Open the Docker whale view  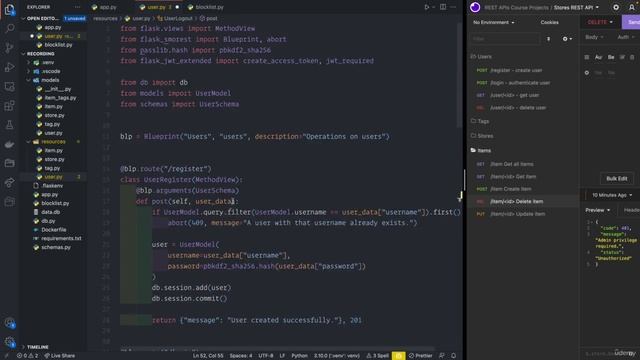tap(9, 144)
